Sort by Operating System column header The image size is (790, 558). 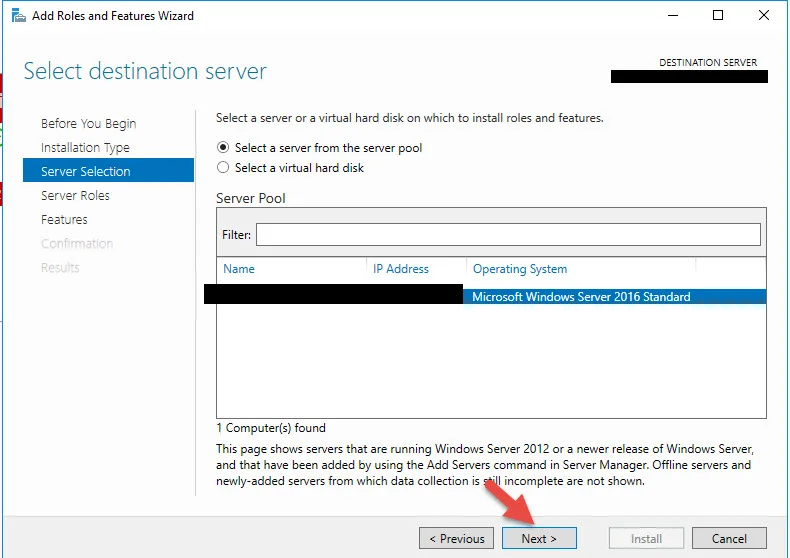coord(519,269)
